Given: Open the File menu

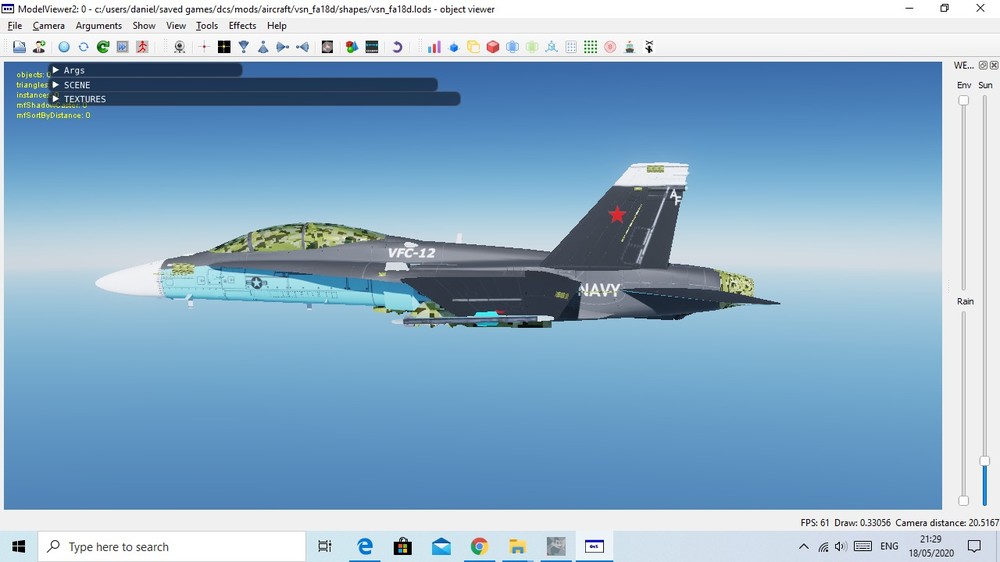Looking at the screenshot, I should coord(15,26).
